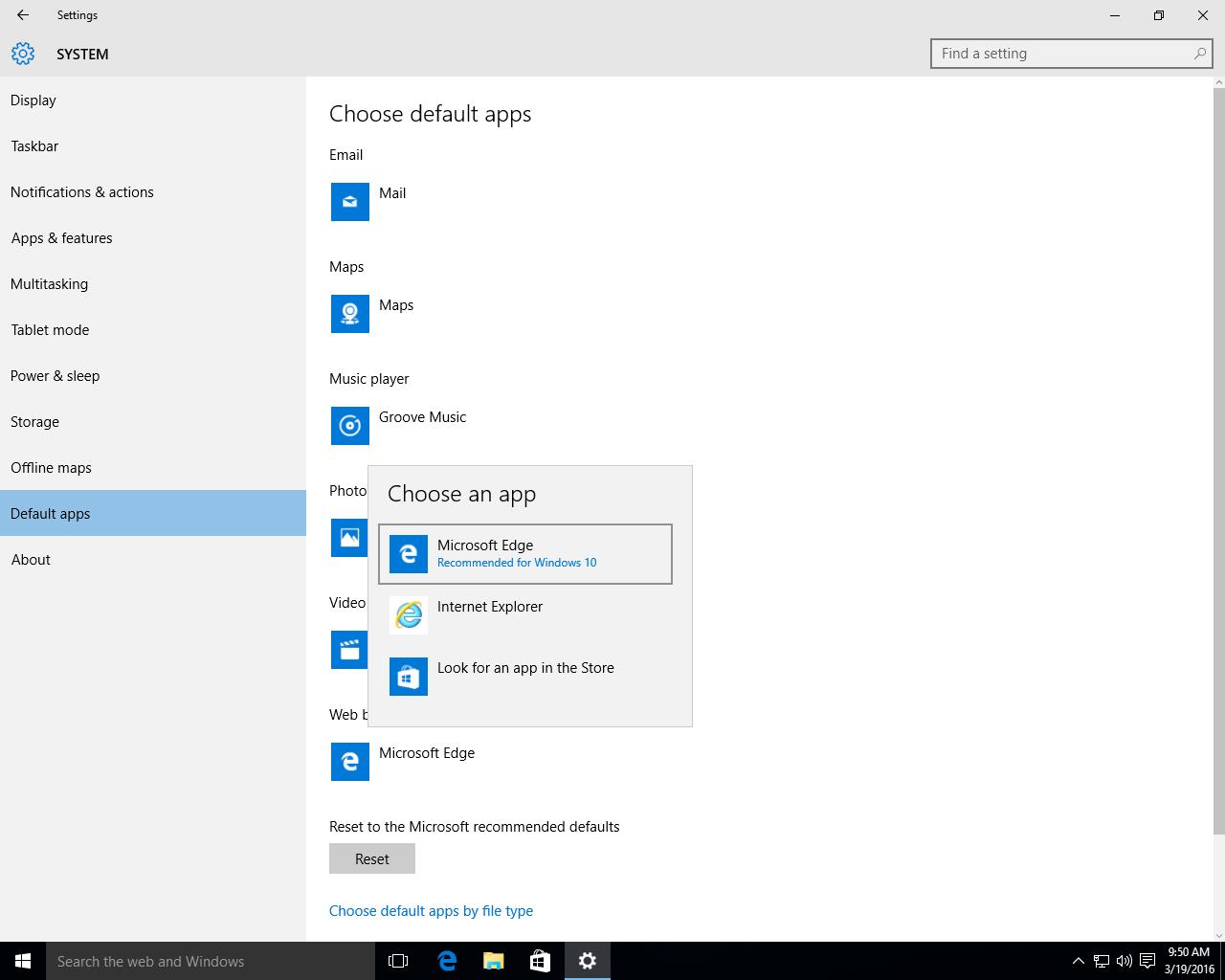Restore down the Settings window

point(1159,15)
